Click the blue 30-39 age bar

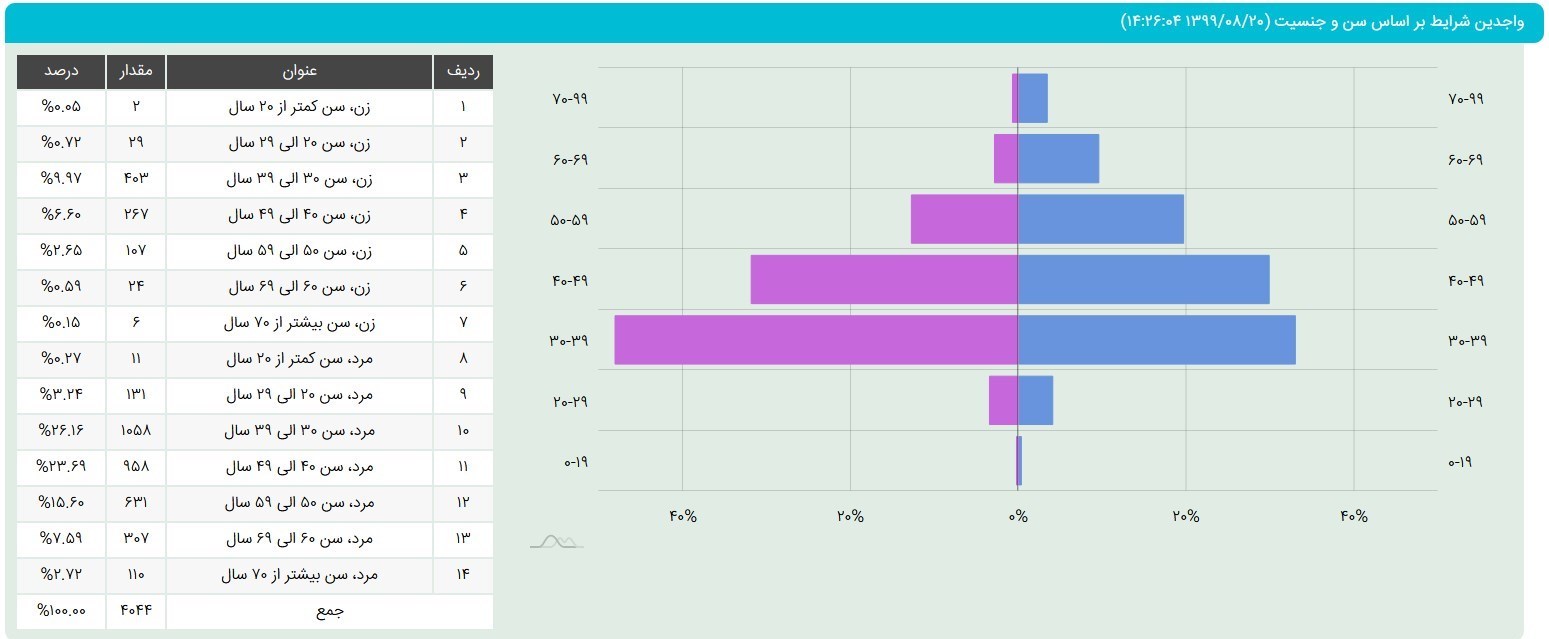tap(1156, 340)
